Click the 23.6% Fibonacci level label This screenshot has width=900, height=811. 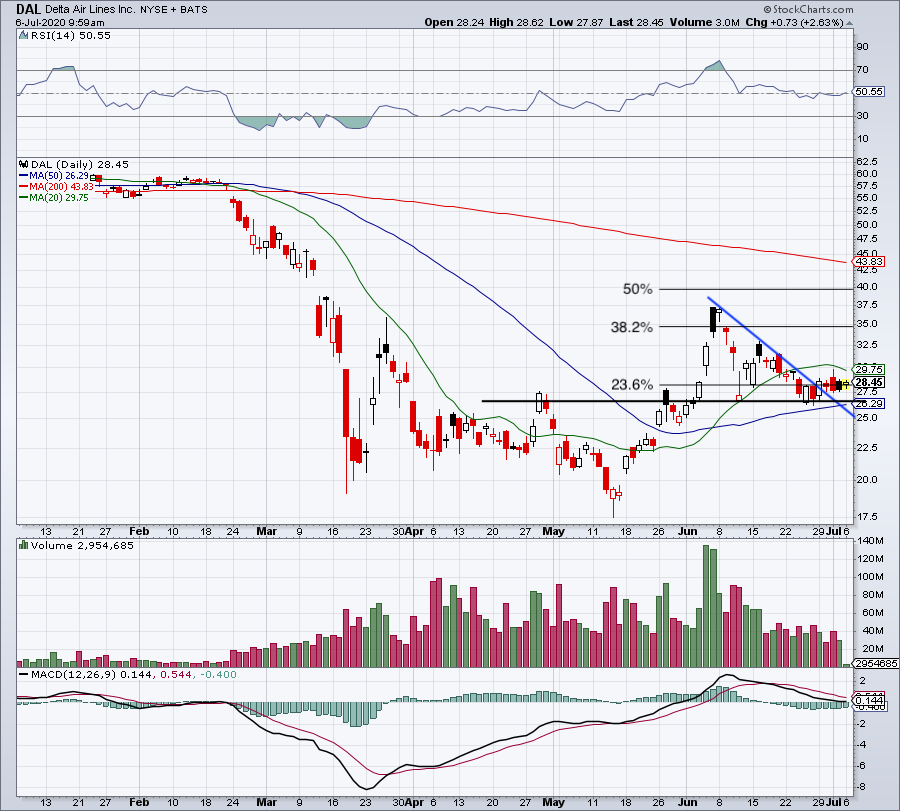point(631,385)
